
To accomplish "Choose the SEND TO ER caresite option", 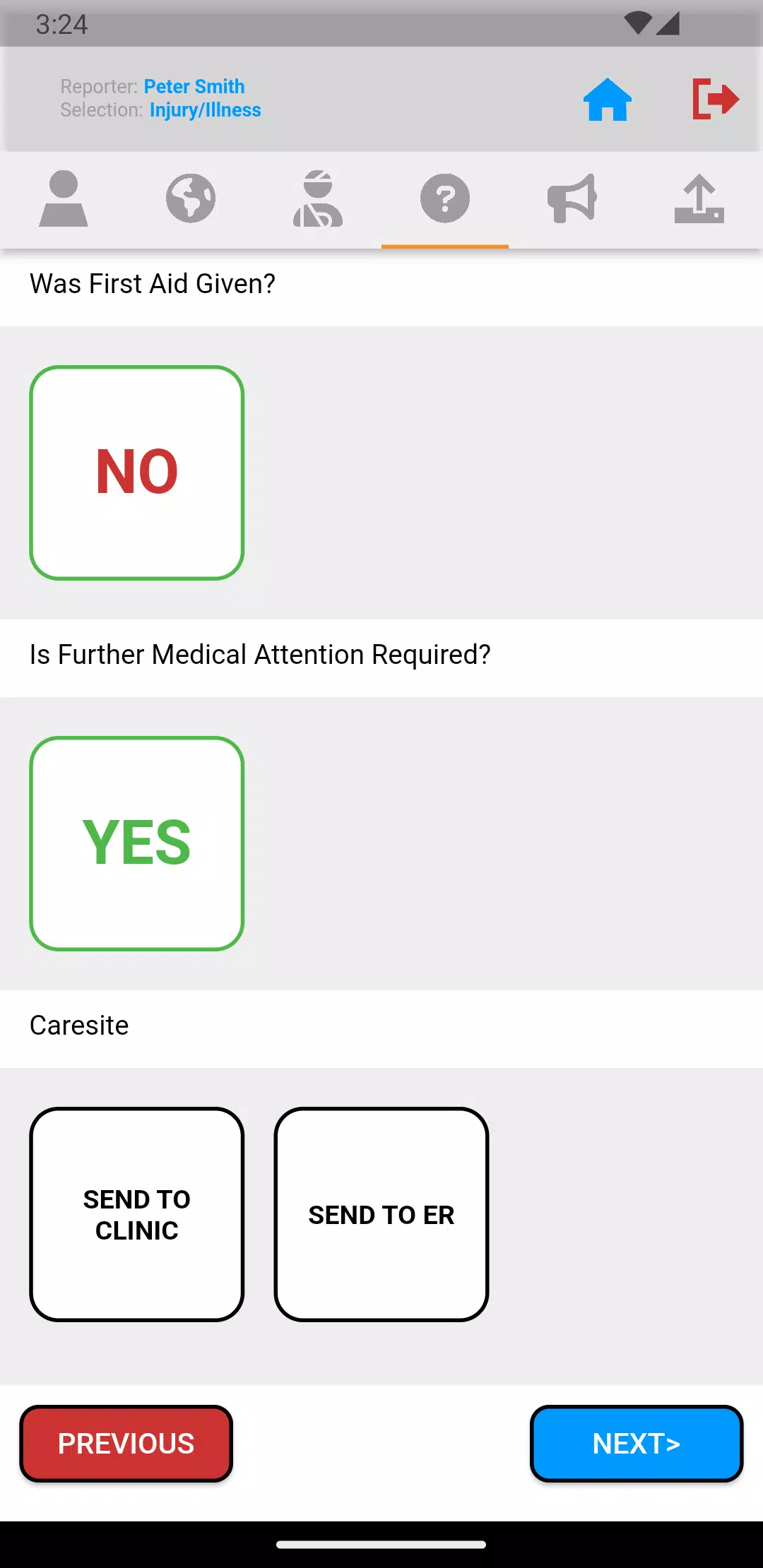I will click(x=381, y=1214).
